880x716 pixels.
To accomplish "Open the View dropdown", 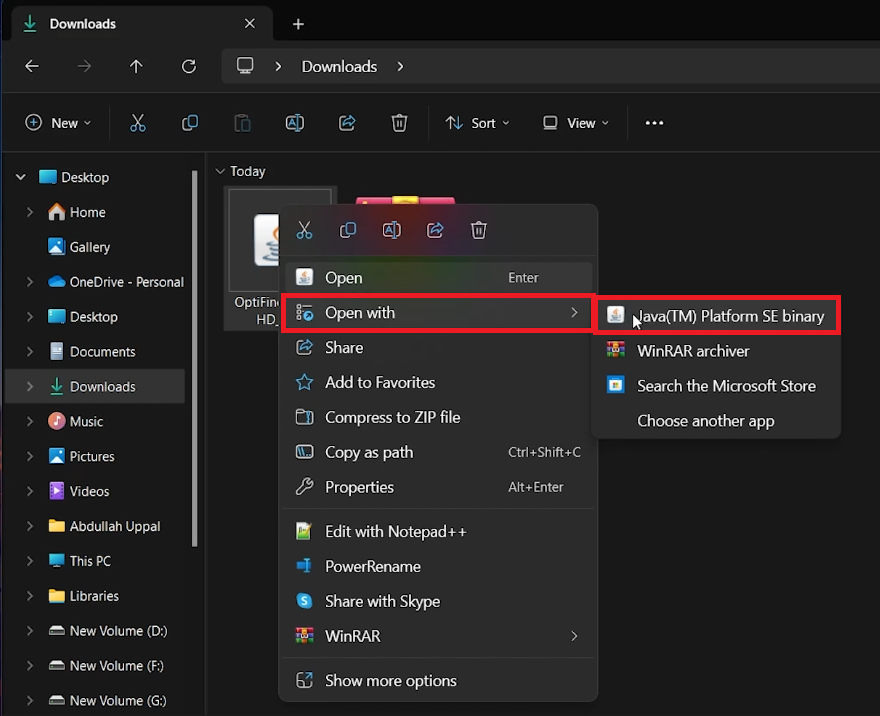I will click(576, 123).
